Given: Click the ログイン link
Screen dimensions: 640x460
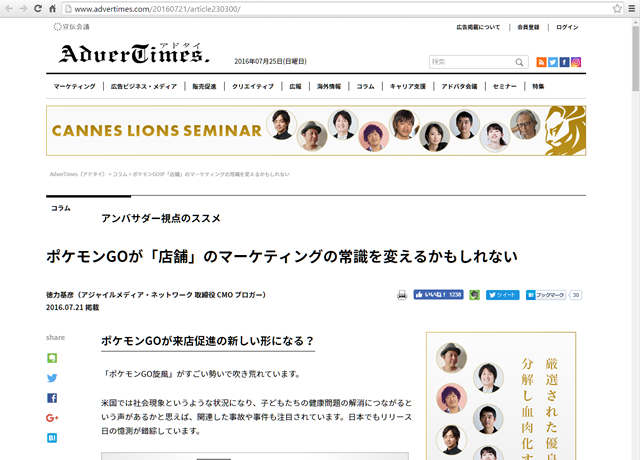Looking at the screenshot, I should click(x=567, y=27).
